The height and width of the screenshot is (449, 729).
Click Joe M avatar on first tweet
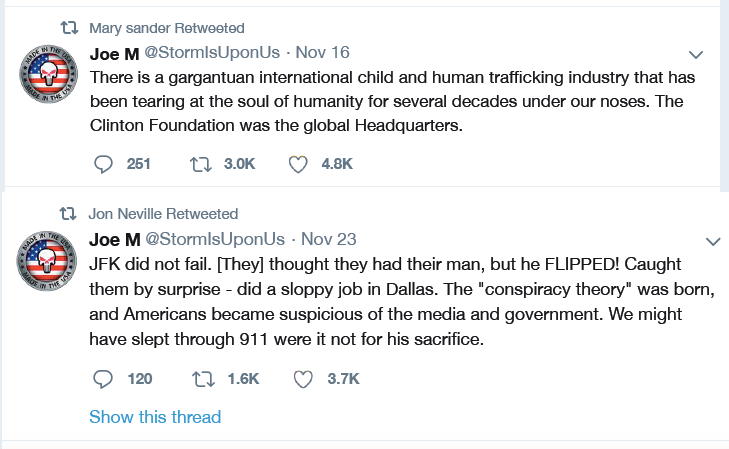tap(48, 73)
